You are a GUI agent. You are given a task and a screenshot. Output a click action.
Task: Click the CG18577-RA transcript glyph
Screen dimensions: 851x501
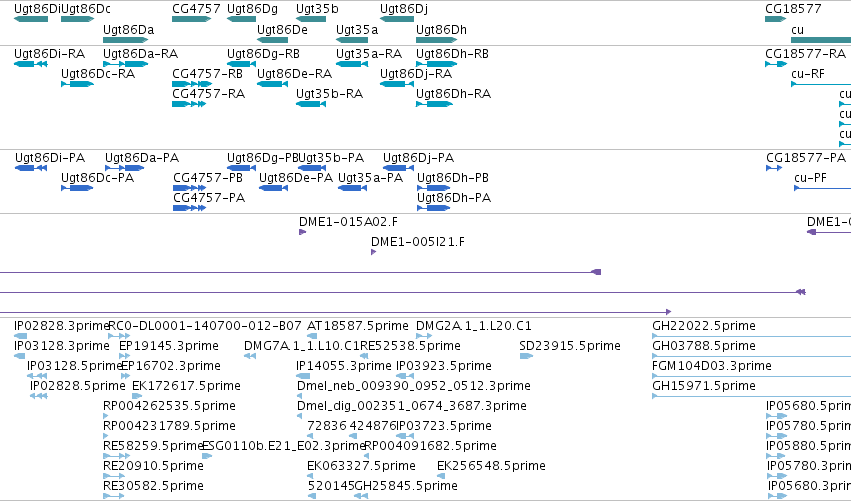pyautogui.click(x=776, y=64)
